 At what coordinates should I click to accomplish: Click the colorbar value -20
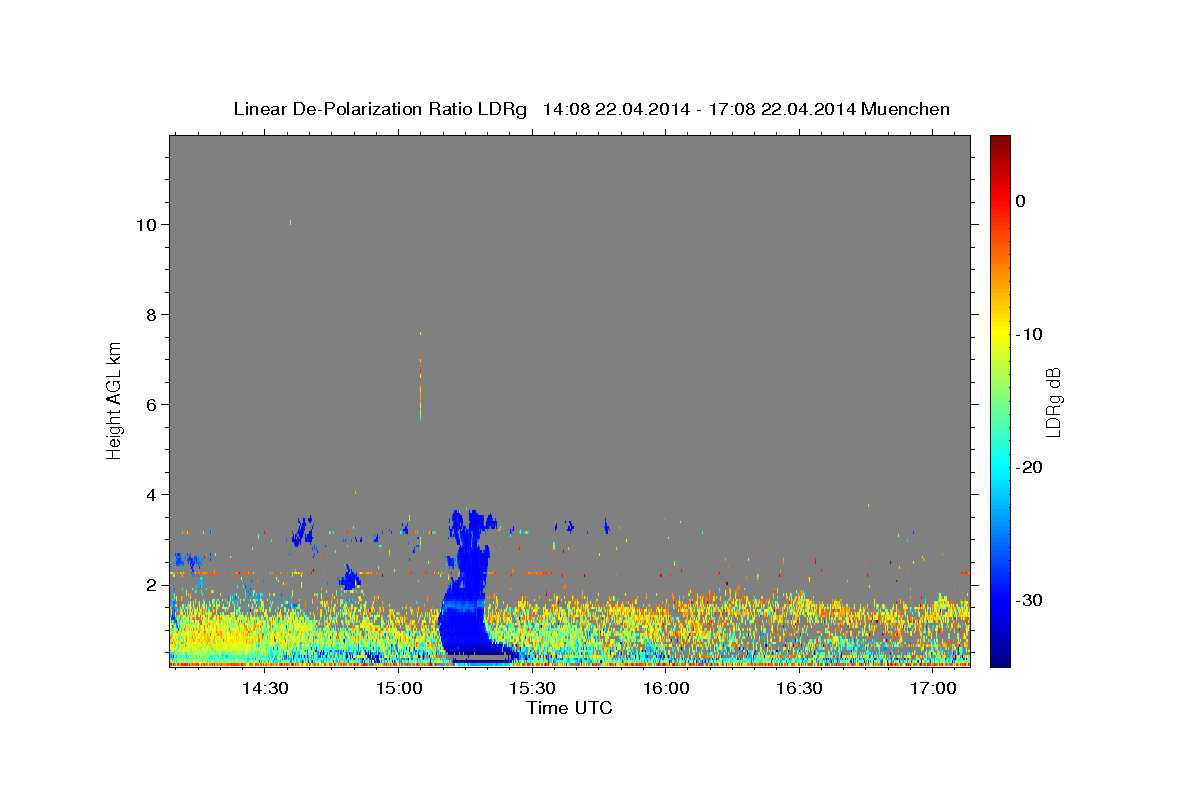tap(1029, 467)
